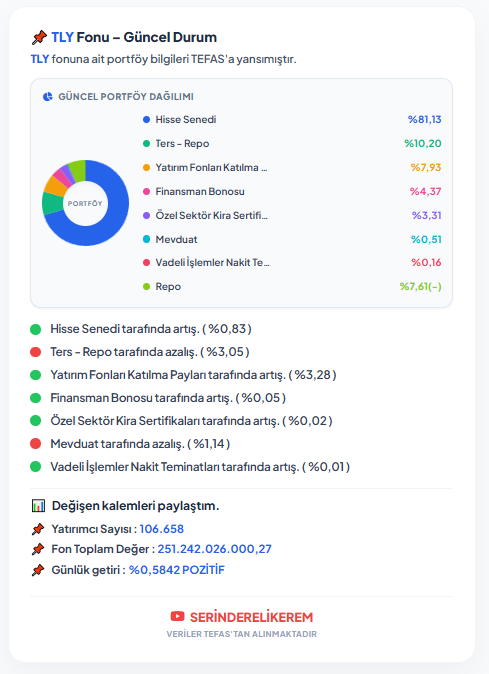Image resolution: width=489 pixels, height=674 pixels.
Task: Click the green dot before Hisse Senedi tarafında artış
Action: 36,330
